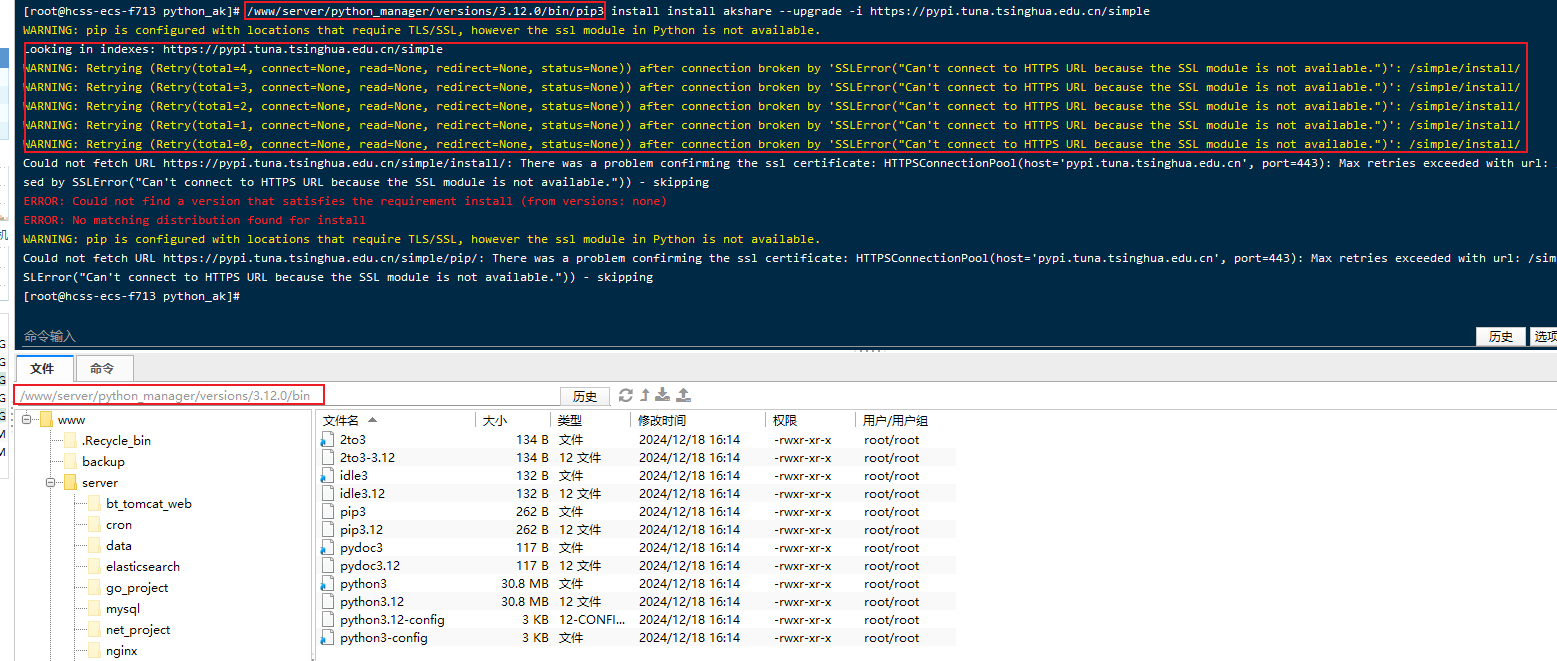This screenshot has width=1557, height=661.
Task: Click the nginx folder icon
Action: point(93,651)
